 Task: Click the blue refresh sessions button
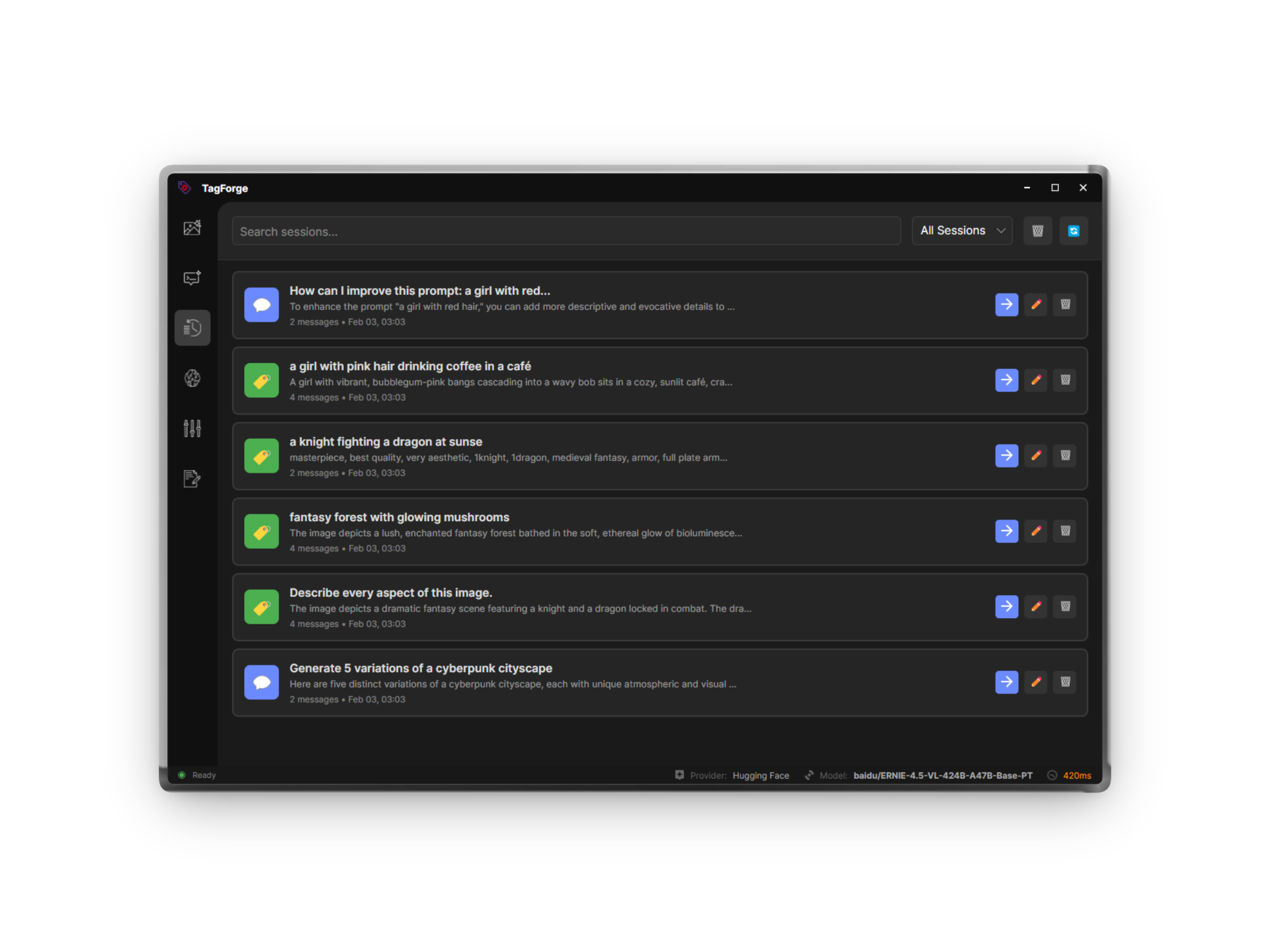pyautogui.click(x=1073, y=231)
